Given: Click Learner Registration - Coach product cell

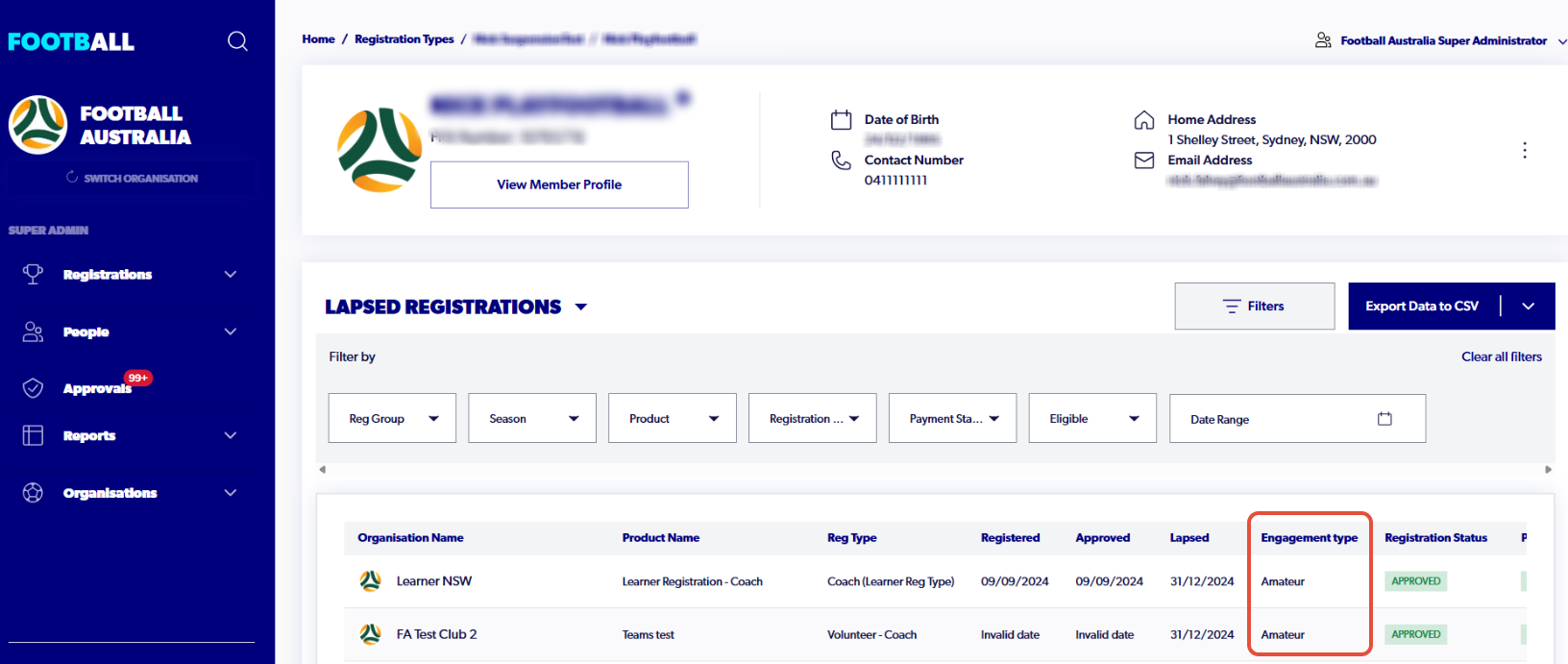Looking at the screenshot, I should click(x=692, y=581).
